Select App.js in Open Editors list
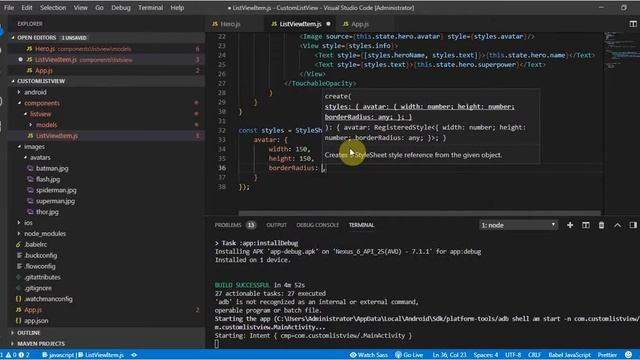 click(106, 71)
